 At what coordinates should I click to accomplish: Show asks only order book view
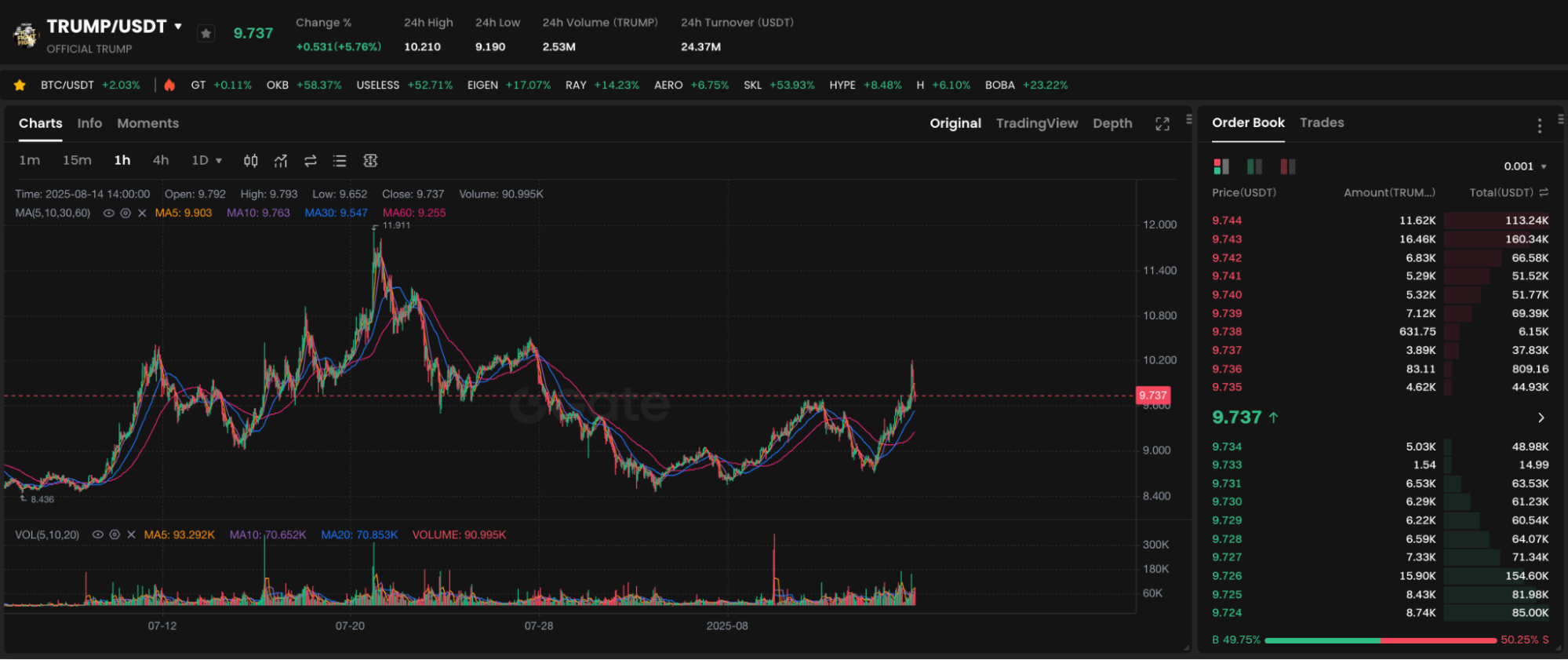1287,166
